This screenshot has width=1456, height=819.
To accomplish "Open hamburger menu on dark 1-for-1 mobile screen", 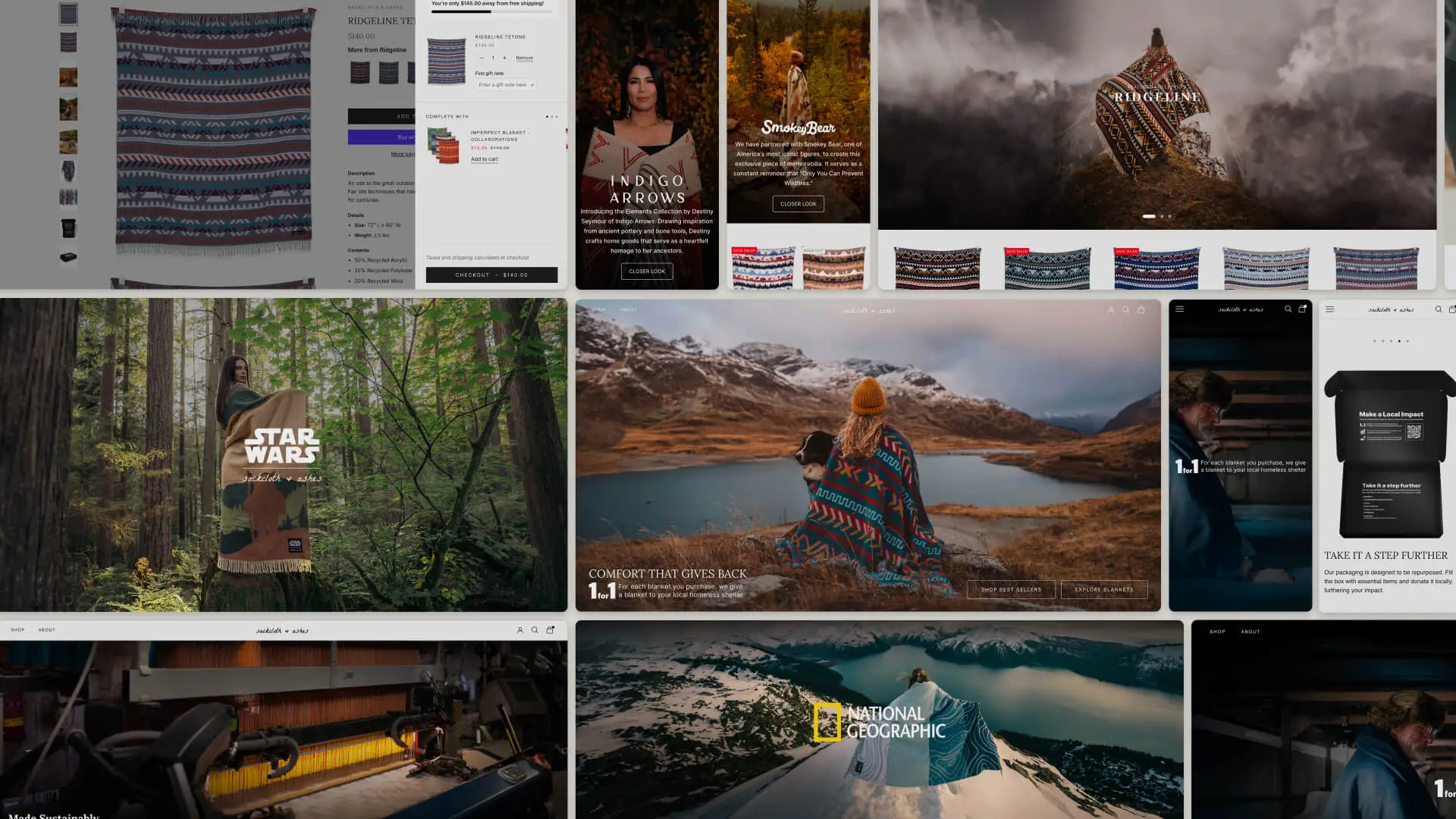I will (x=1179, y=309).
